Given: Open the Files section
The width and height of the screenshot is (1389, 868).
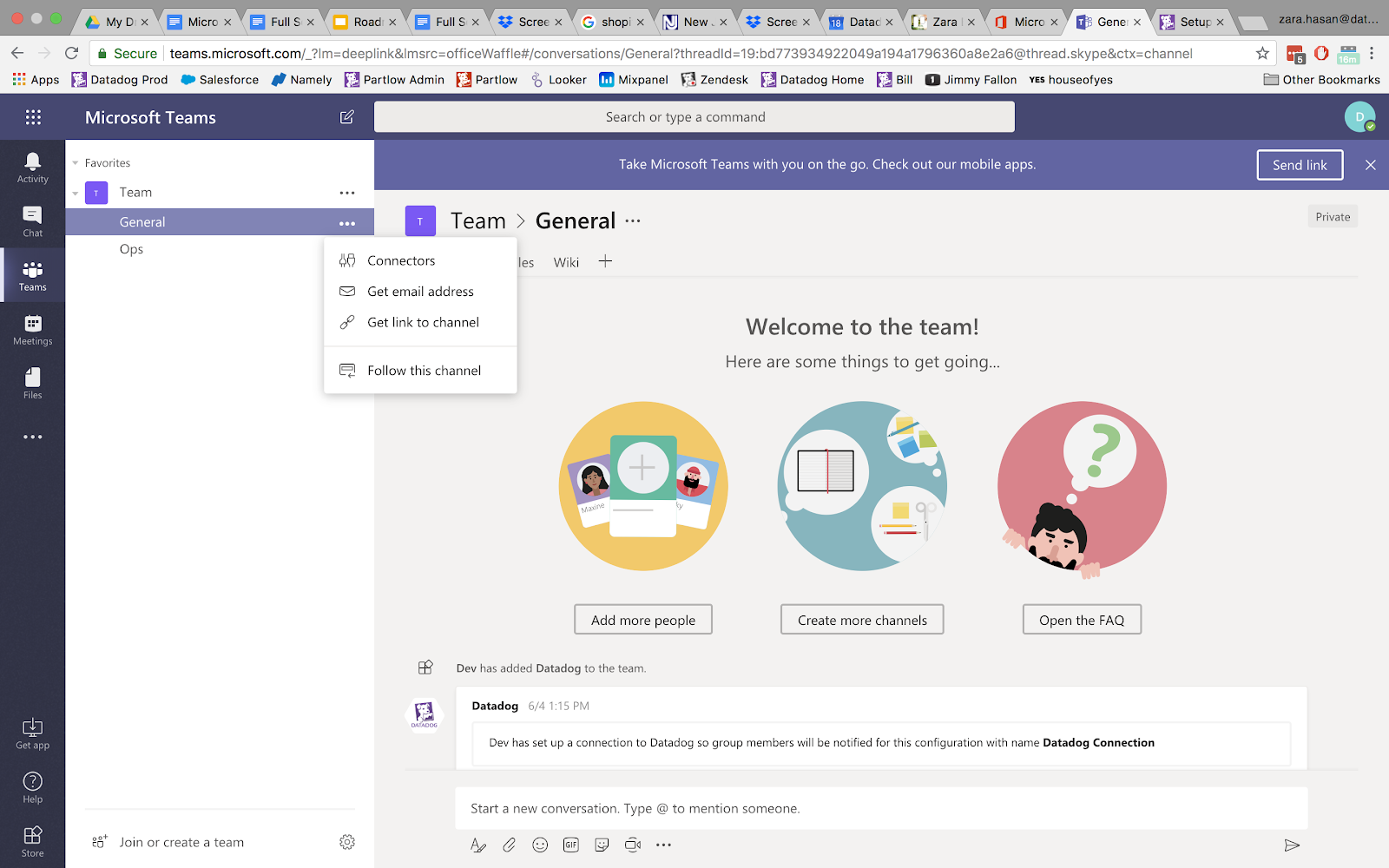Looking at the screenshot, I should tap(33, 383).
